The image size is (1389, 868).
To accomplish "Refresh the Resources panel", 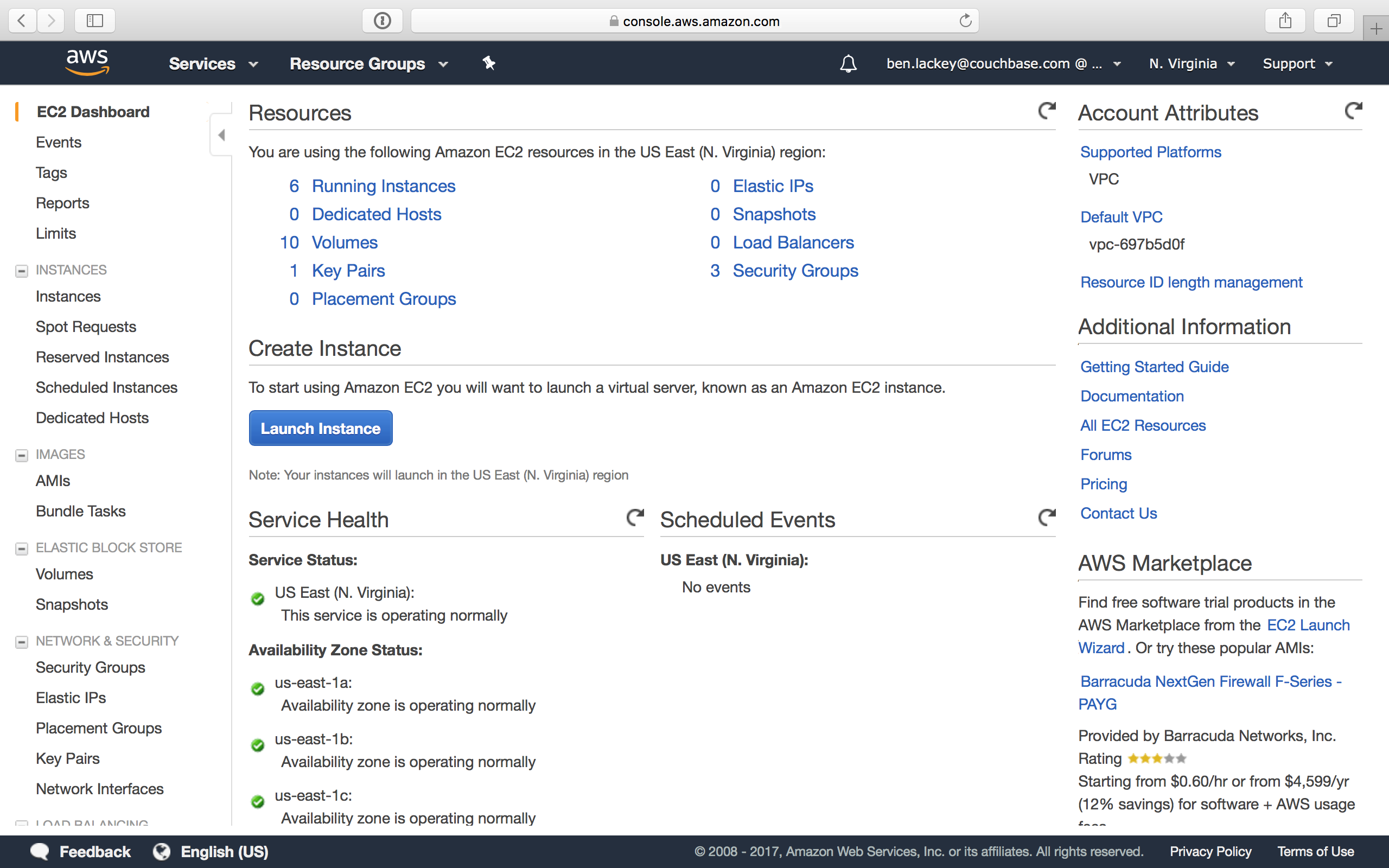I will tap(1047, 110).
